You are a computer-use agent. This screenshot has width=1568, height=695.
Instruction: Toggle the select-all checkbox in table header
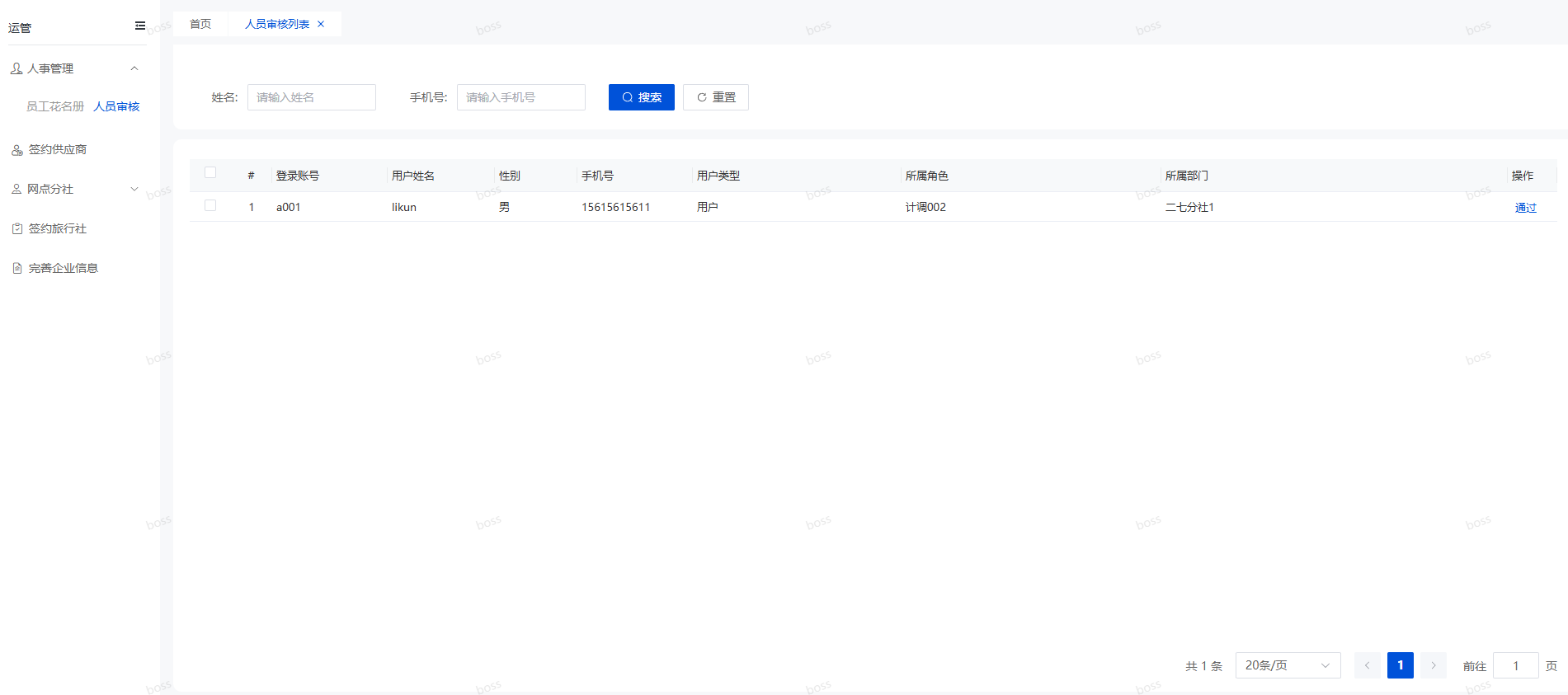click(210, 173)
